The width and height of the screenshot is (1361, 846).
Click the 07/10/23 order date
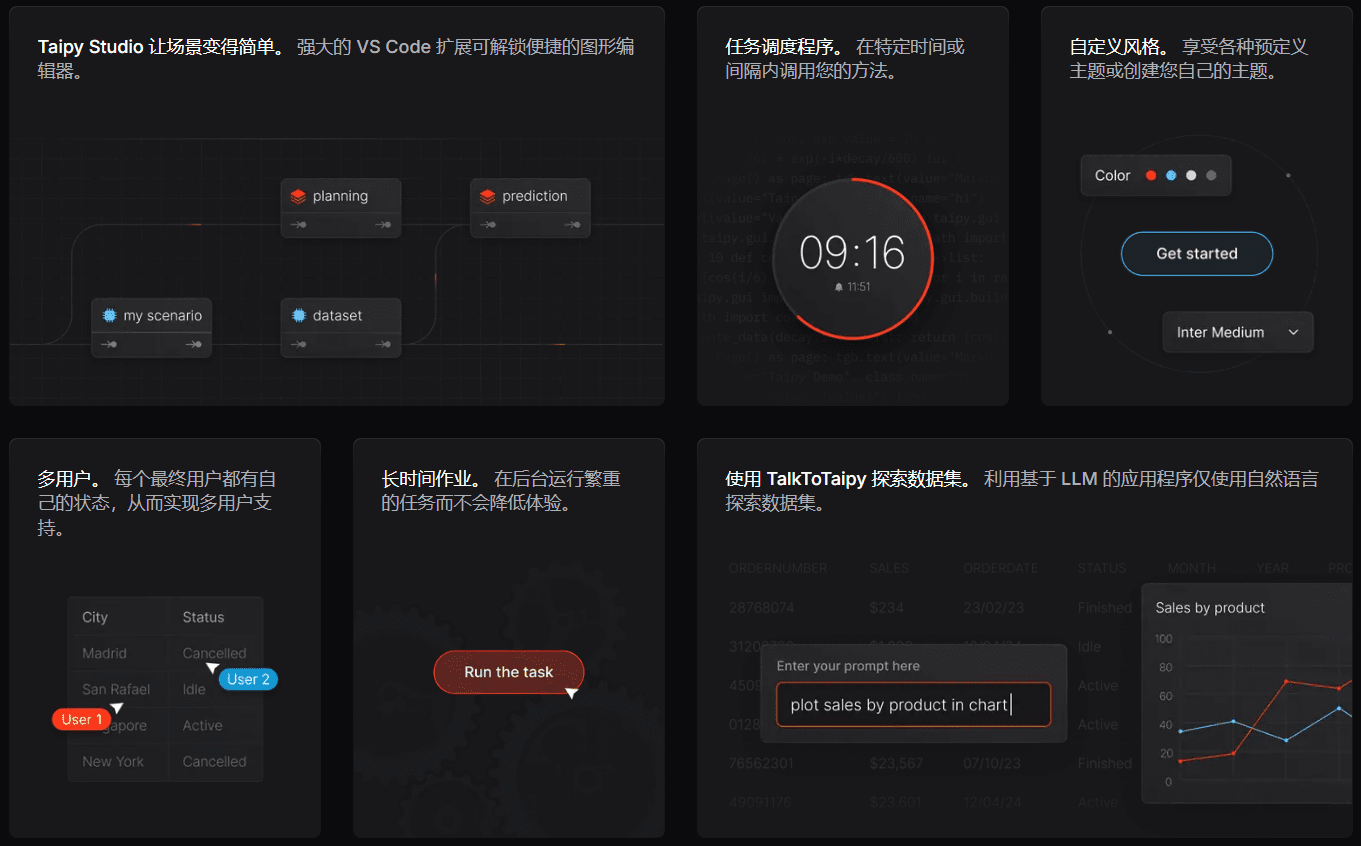tap(992, 763)
